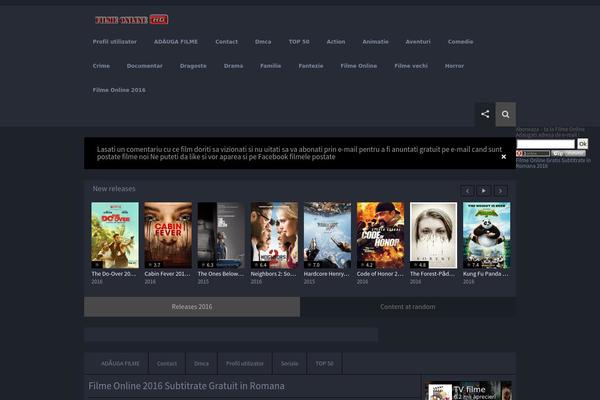Open The Do-Over movie poster

115,235
